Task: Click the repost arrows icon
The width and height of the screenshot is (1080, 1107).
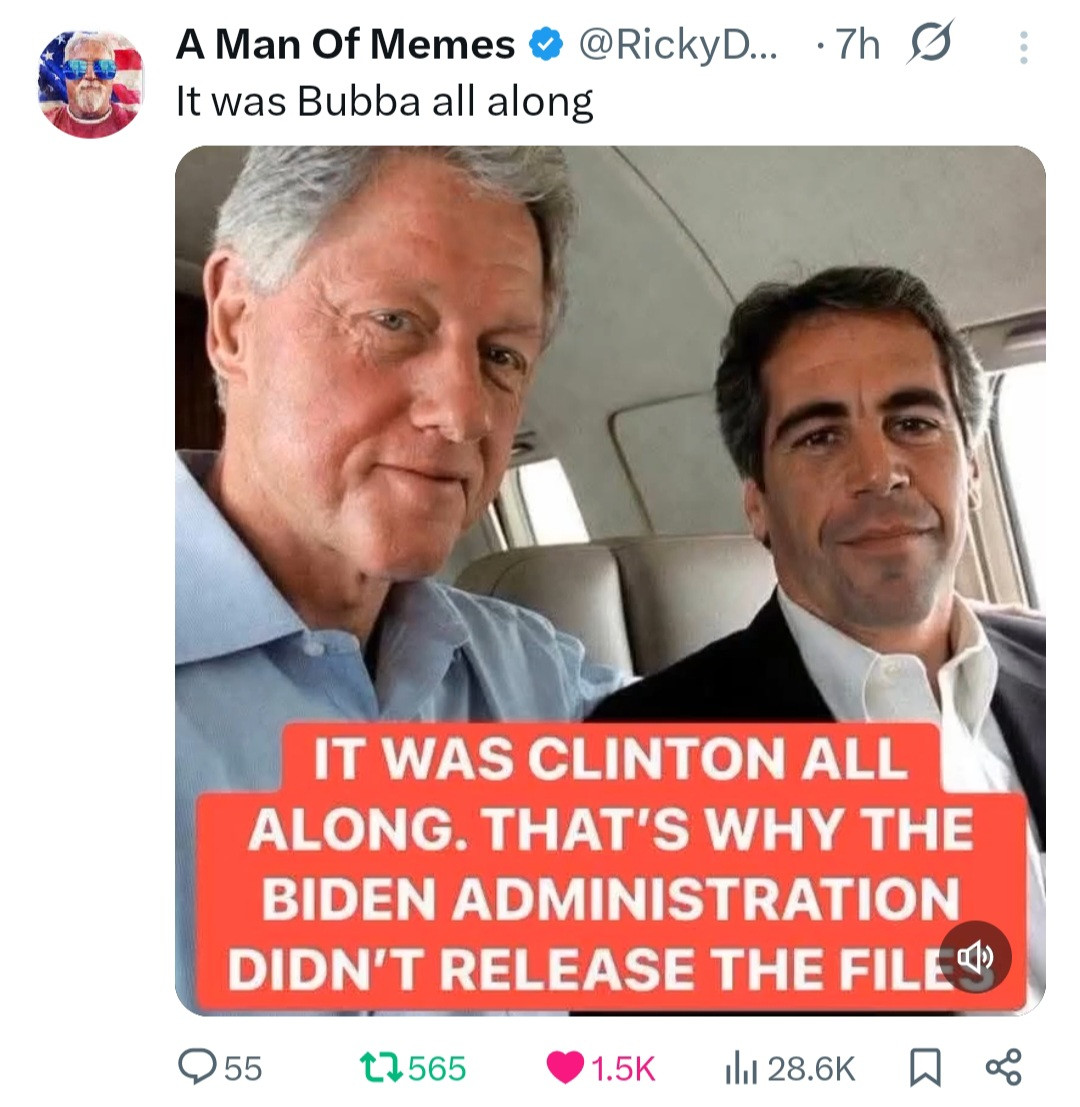Action: [x=385, y=1068]
